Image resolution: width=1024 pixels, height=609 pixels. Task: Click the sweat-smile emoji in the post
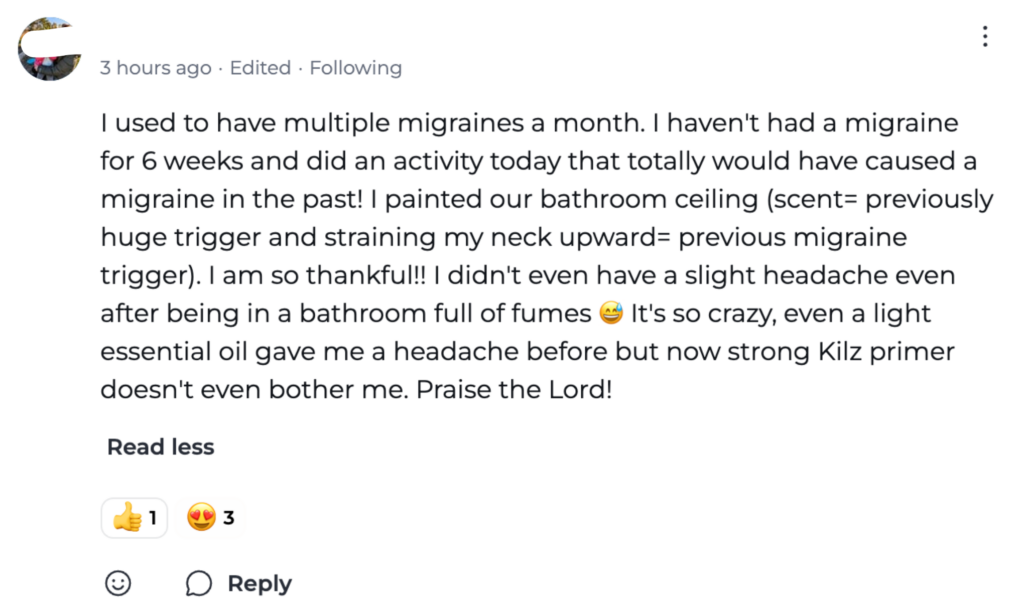point(610,314)
